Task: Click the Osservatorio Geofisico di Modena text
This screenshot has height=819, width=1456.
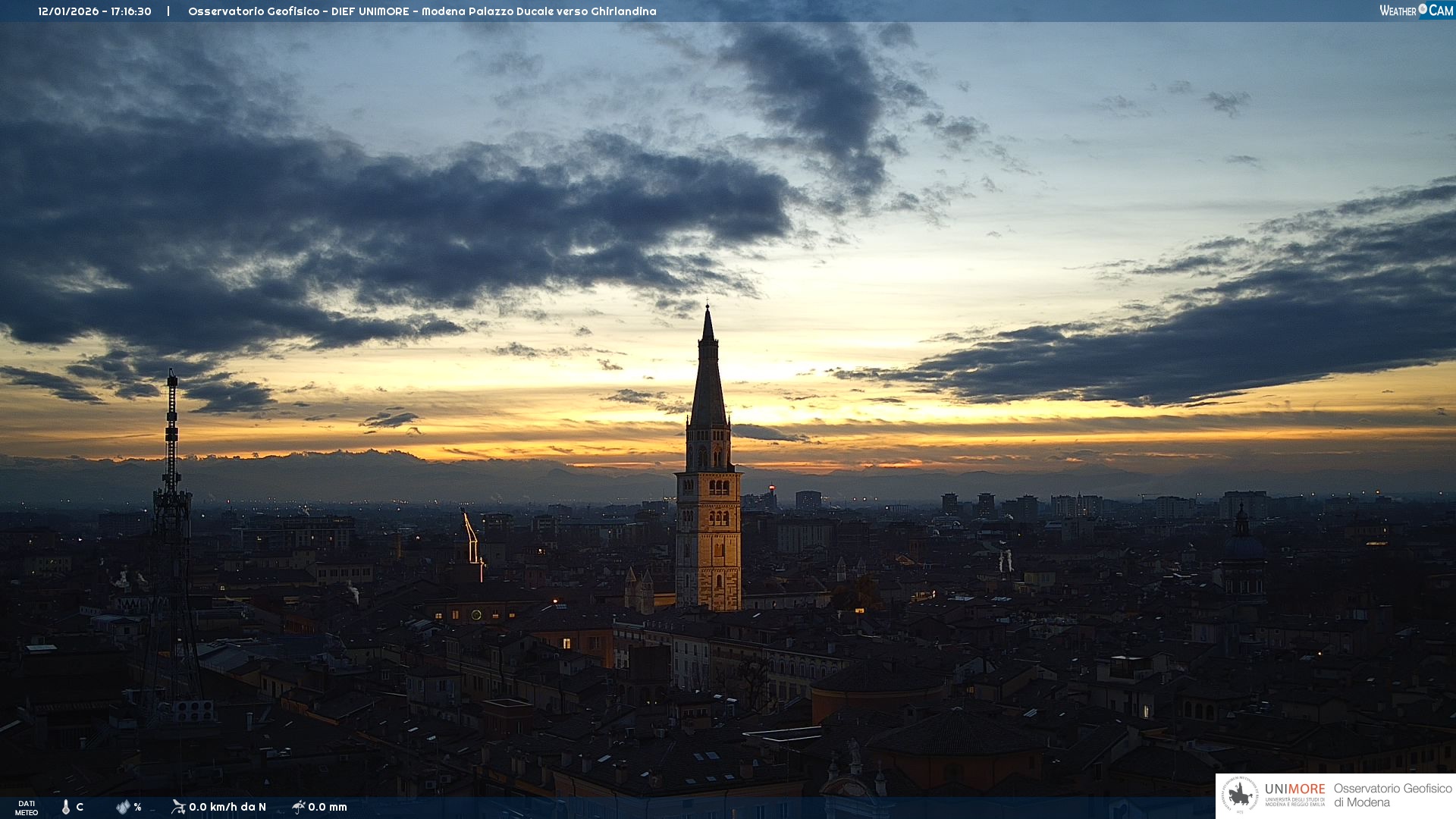Action: [x=1392, y=795]
